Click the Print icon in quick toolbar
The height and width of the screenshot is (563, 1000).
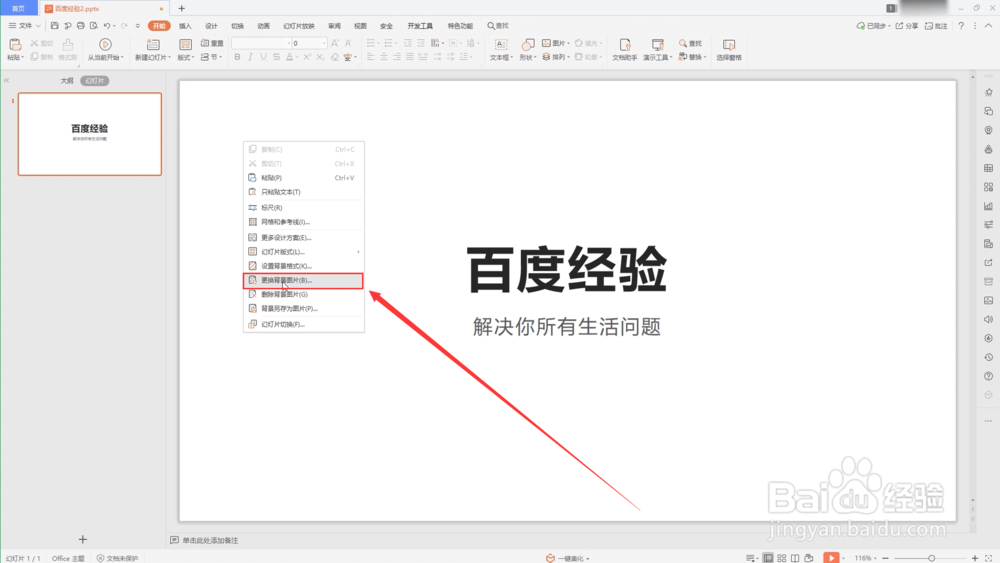tap(80, 26)
